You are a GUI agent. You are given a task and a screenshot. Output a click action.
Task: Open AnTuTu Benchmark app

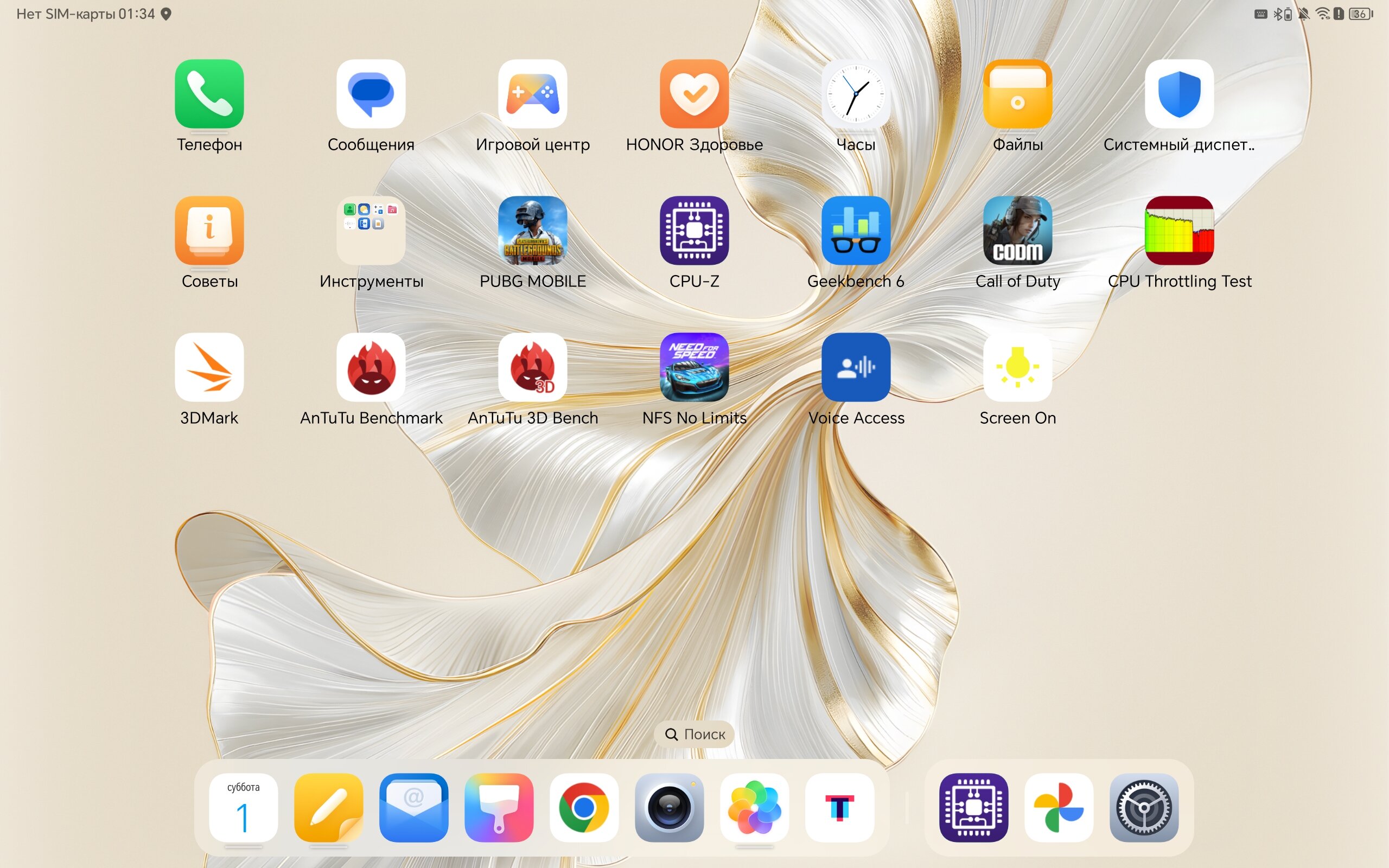pyautogui.click(x=371, y=367)
